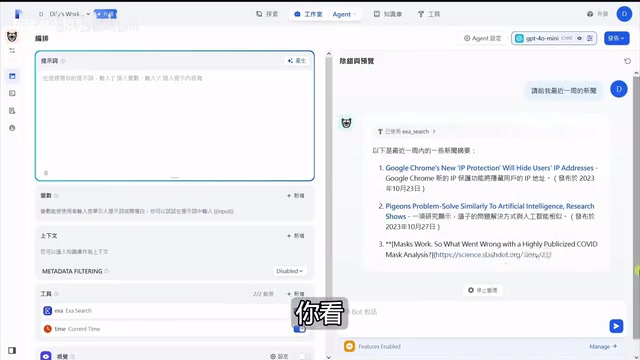Open the plugins entry in top bar
This screenshot has width=640, height=360.
[598, 14]
